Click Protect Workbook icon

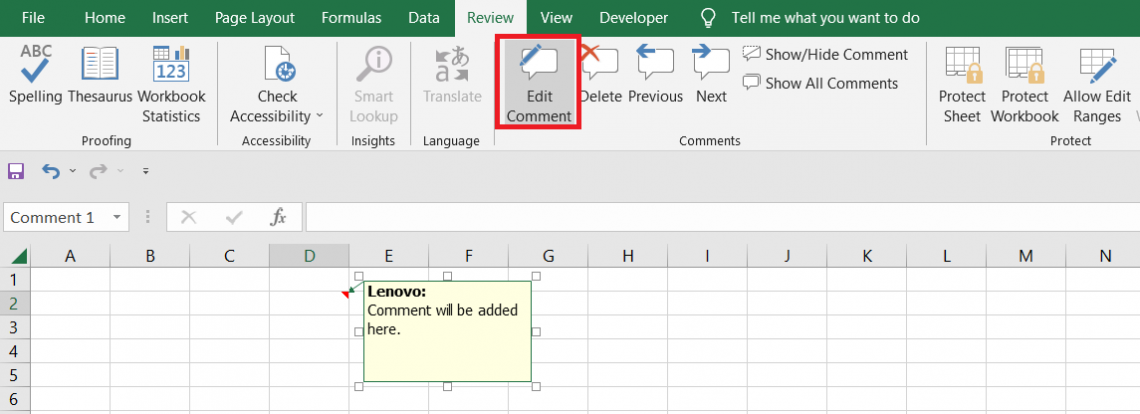click(1024, 82)
